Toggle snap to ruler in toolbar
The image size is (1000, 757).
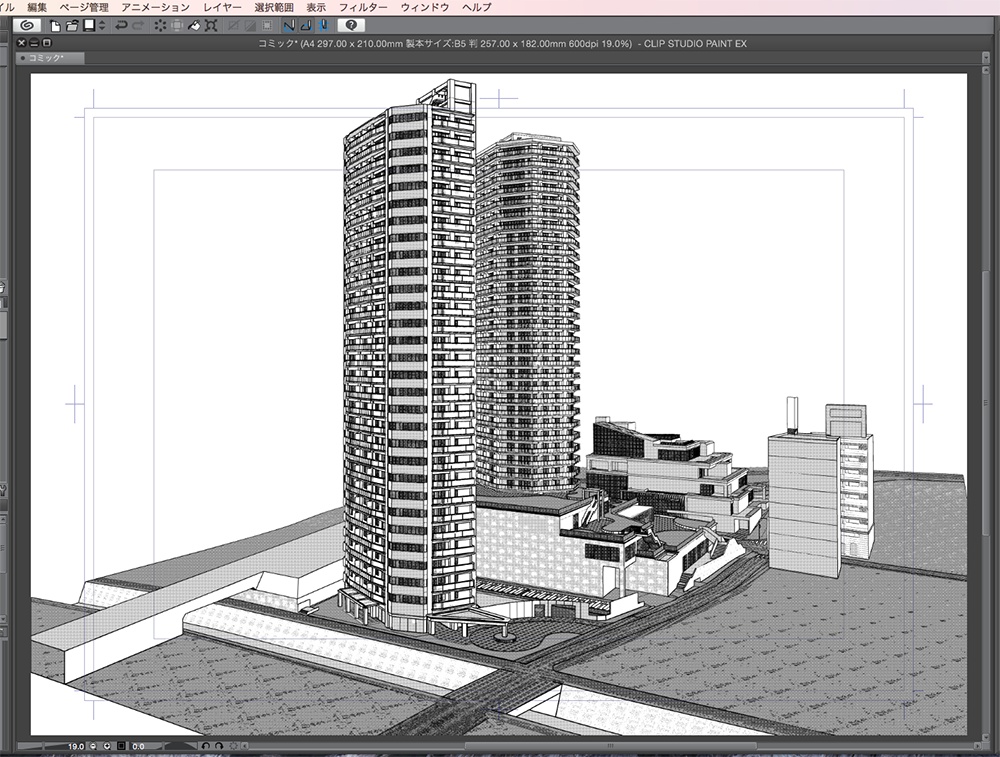(x=289, y=24)
